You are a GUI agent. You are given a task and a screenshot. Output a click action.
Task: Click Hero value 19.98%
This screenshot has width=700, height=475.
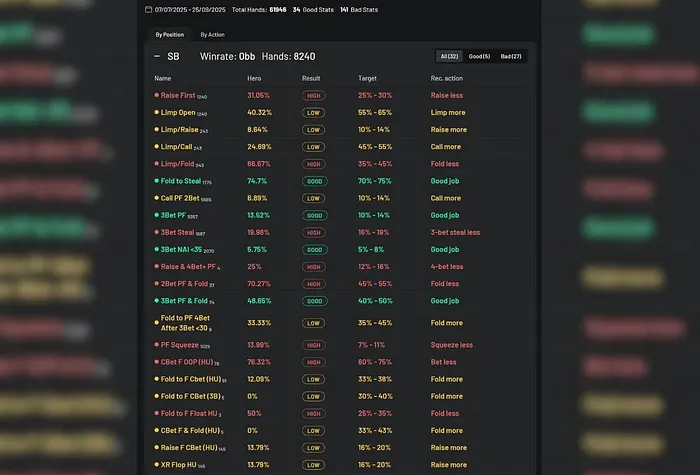[x=258, y=232]
